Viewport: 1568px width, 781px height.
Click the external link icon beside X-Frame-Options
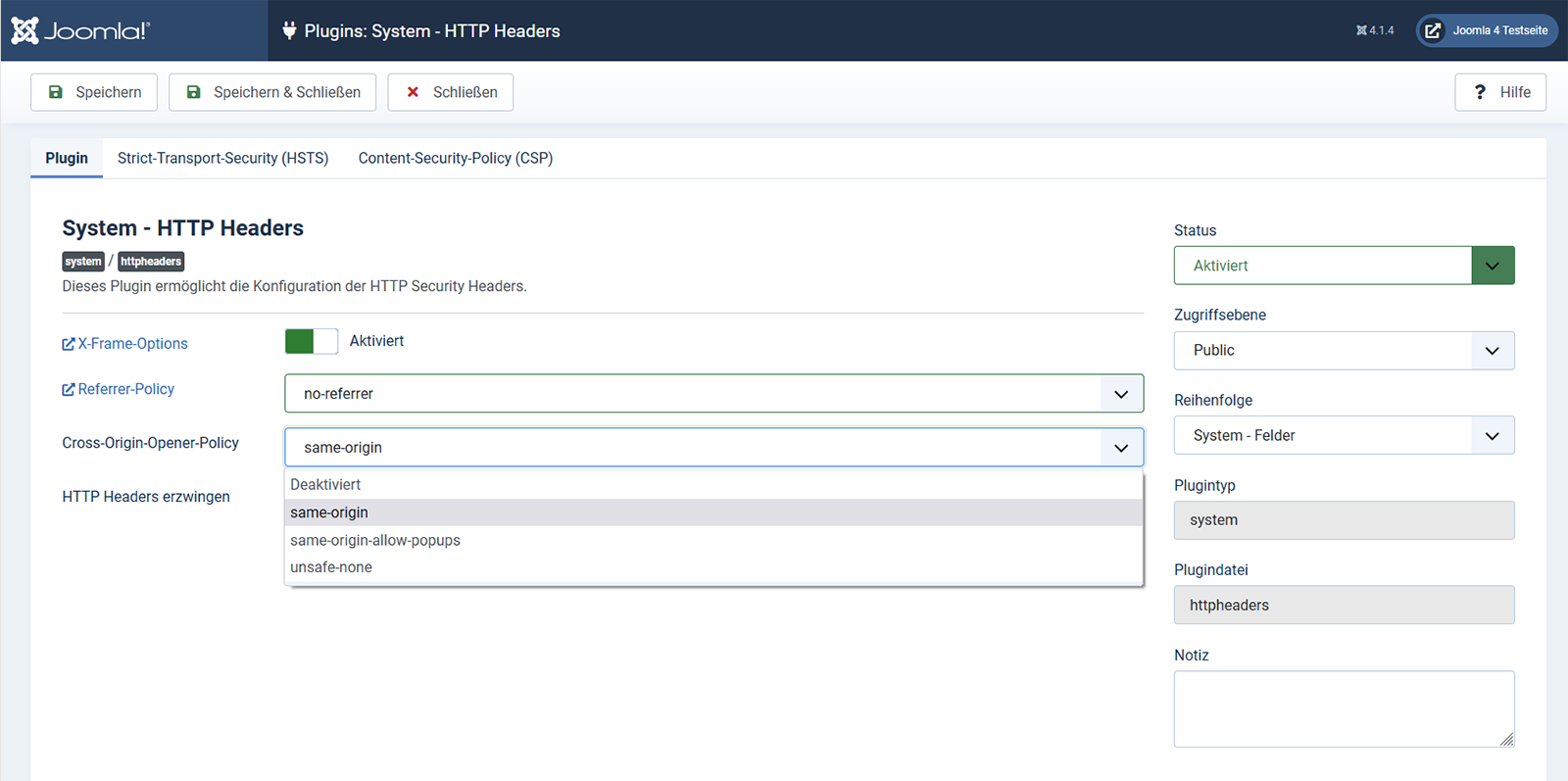(x=69, y=344)
